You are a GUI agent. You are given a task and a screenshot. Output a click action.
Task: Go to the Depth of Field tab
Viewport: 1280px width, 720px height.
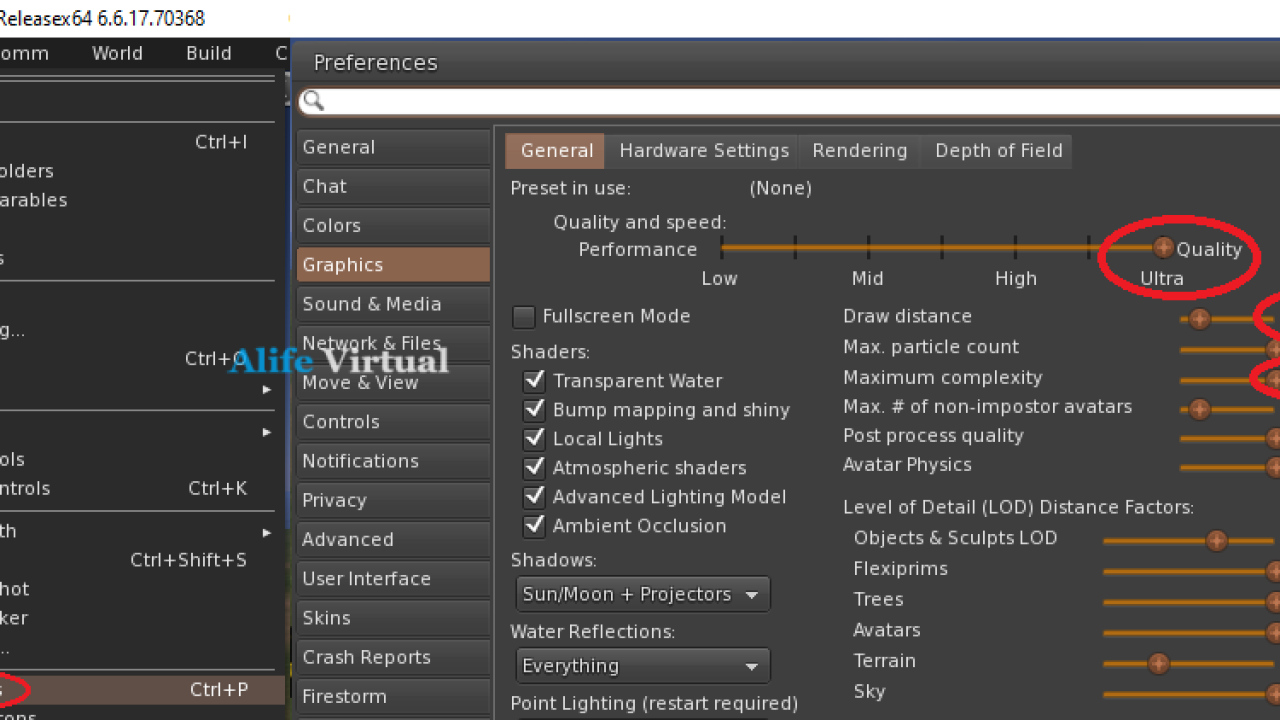tap(998, 151)
